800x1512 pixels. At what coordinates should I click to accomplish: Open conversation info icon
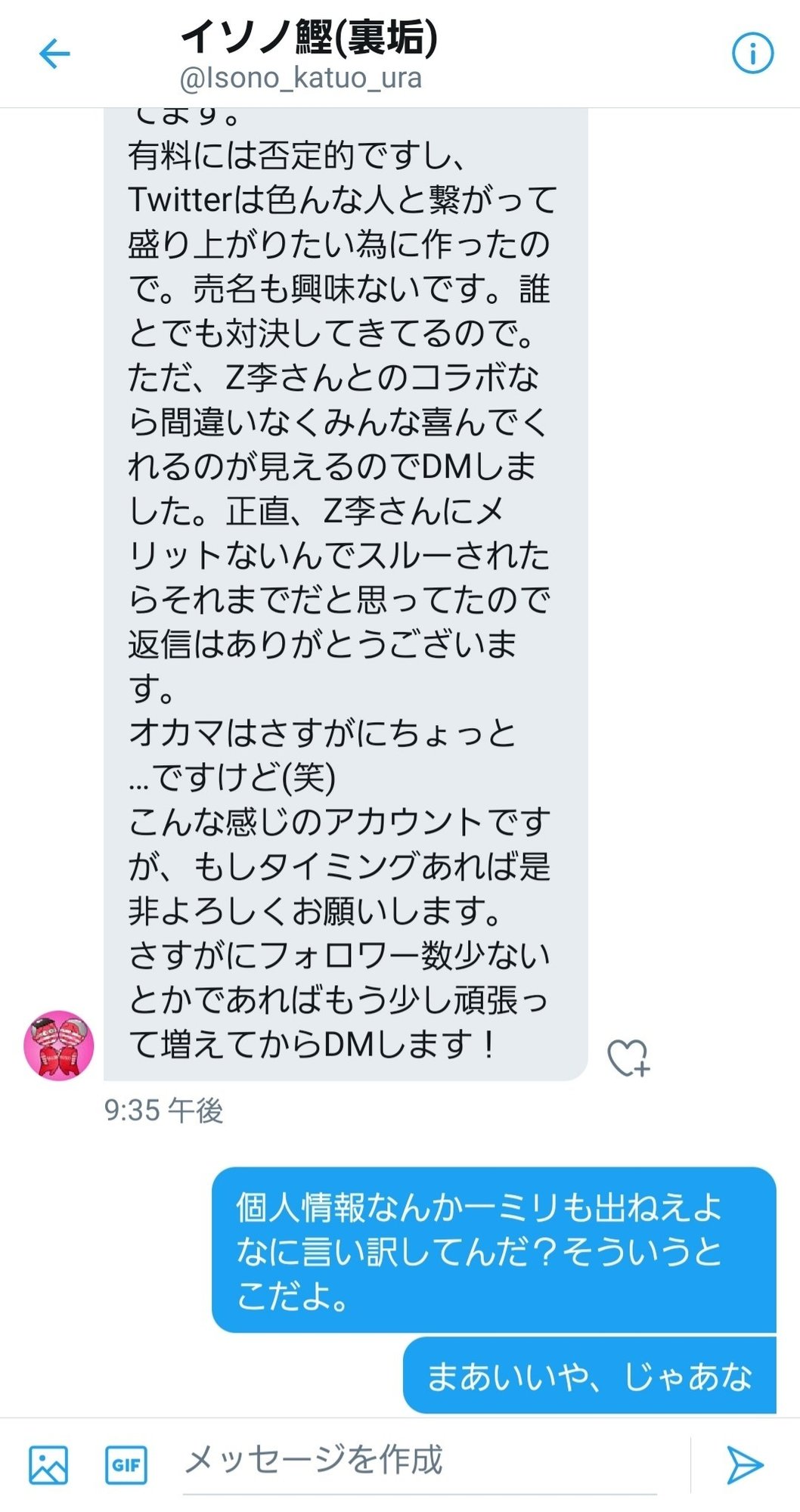tap(752, 54)
